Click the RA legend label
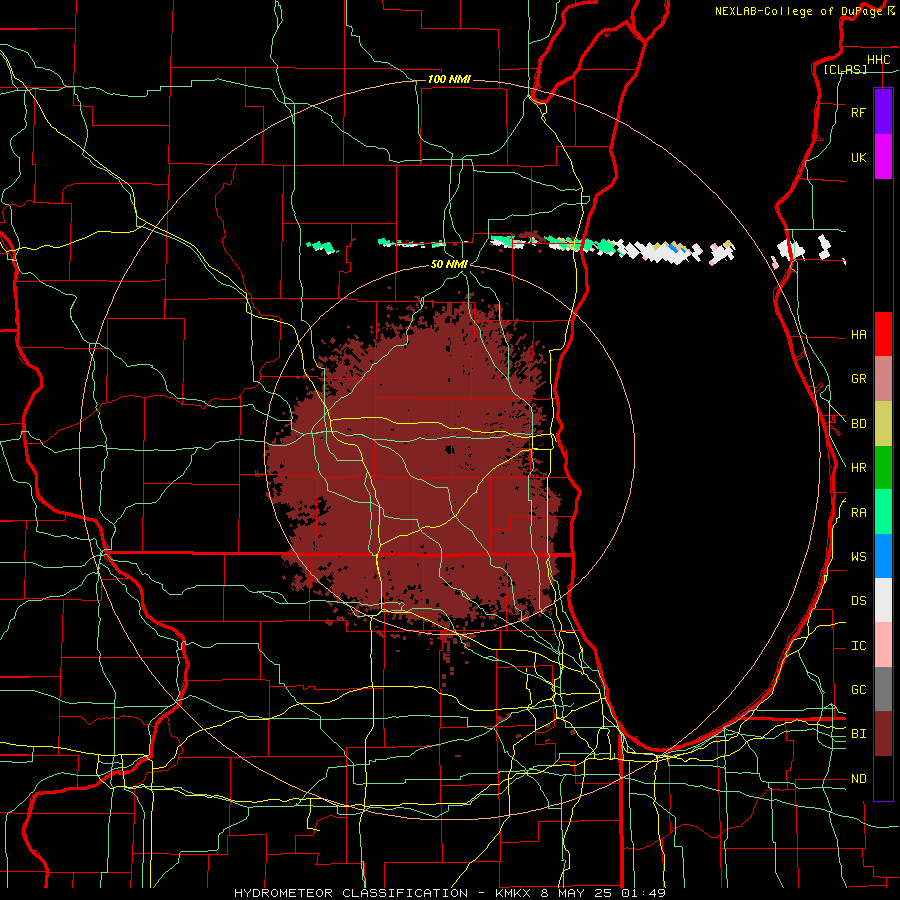Image resolution: width=900 pixels, height=900 pixels. (x=858, y=513)
